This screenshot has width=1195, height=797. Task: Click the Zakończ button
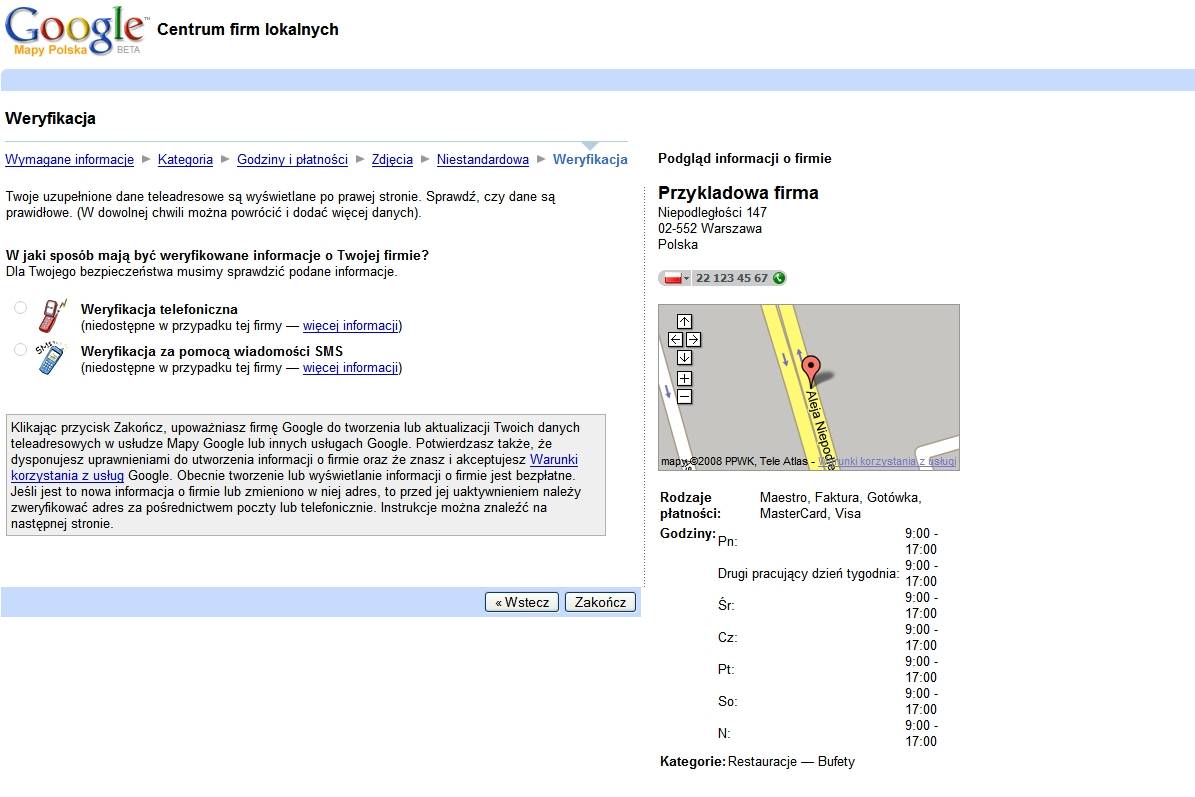[601, 602]
